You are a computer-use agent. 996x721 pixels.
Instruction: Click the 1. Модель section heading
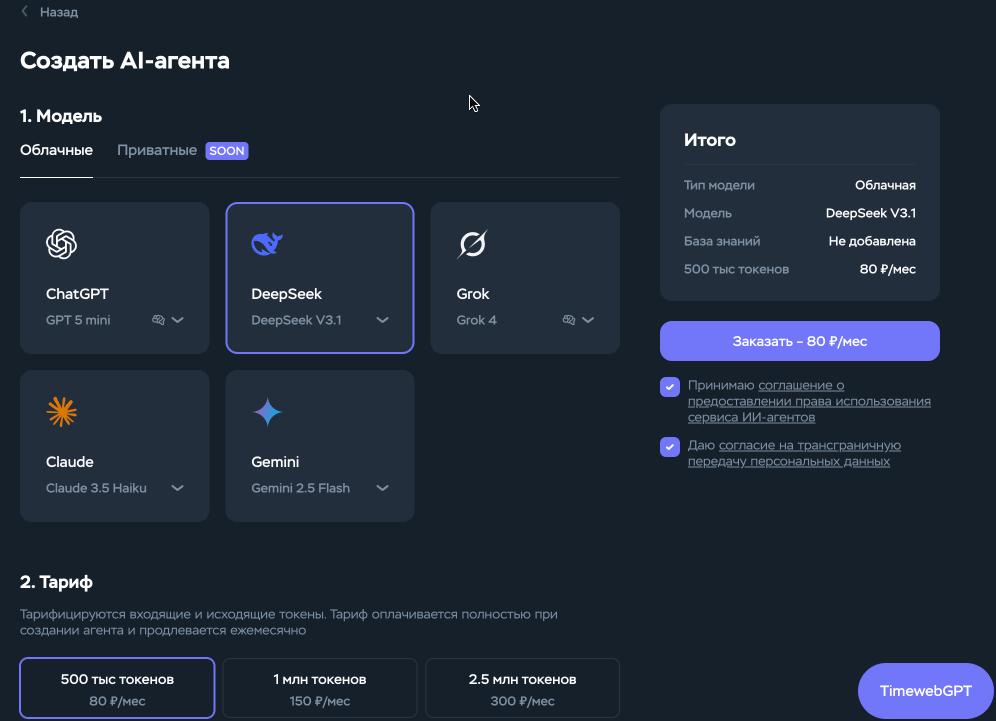[61, 116]
